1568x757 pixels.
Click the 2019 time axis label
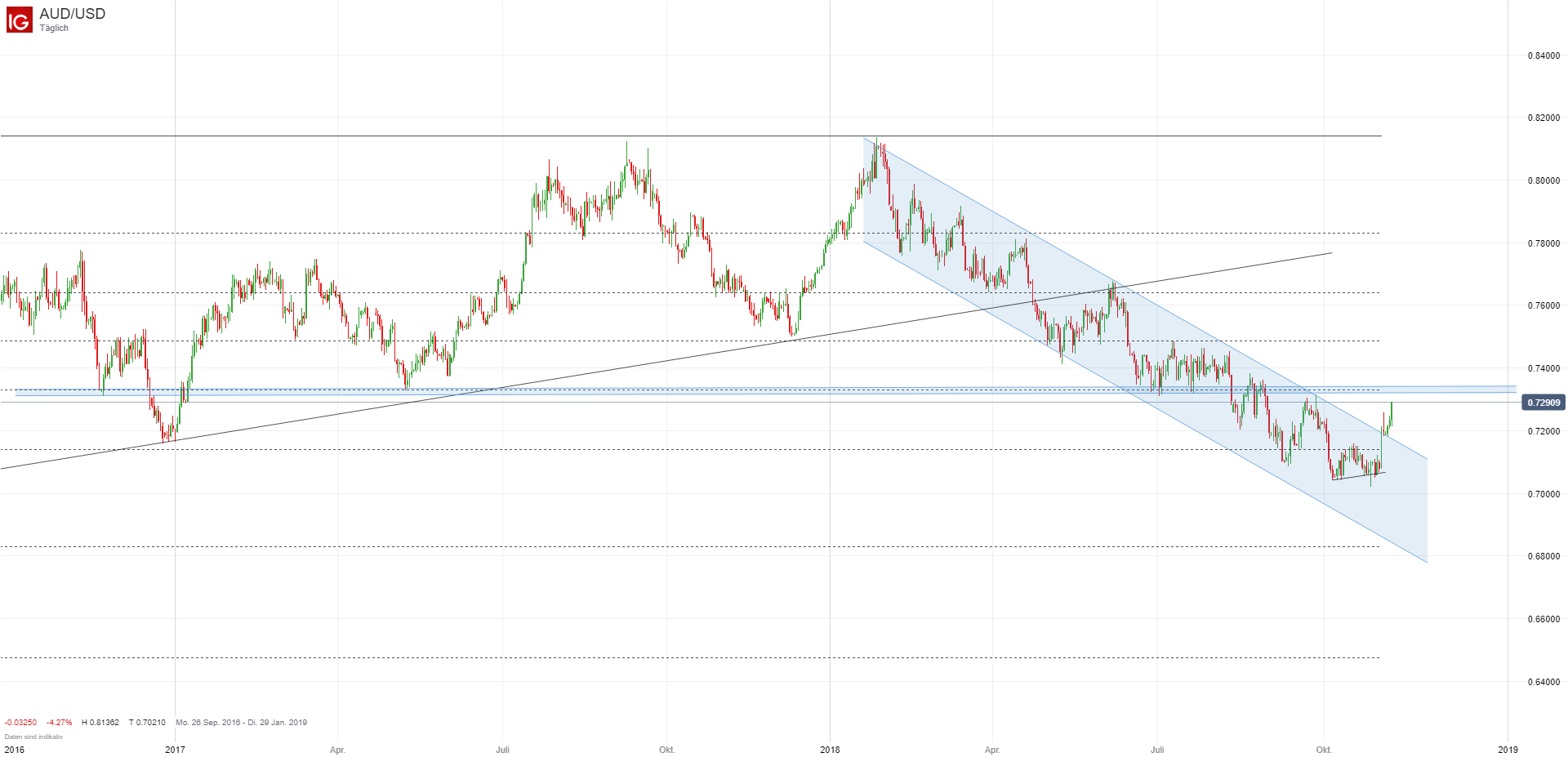tap(1508, 750)
